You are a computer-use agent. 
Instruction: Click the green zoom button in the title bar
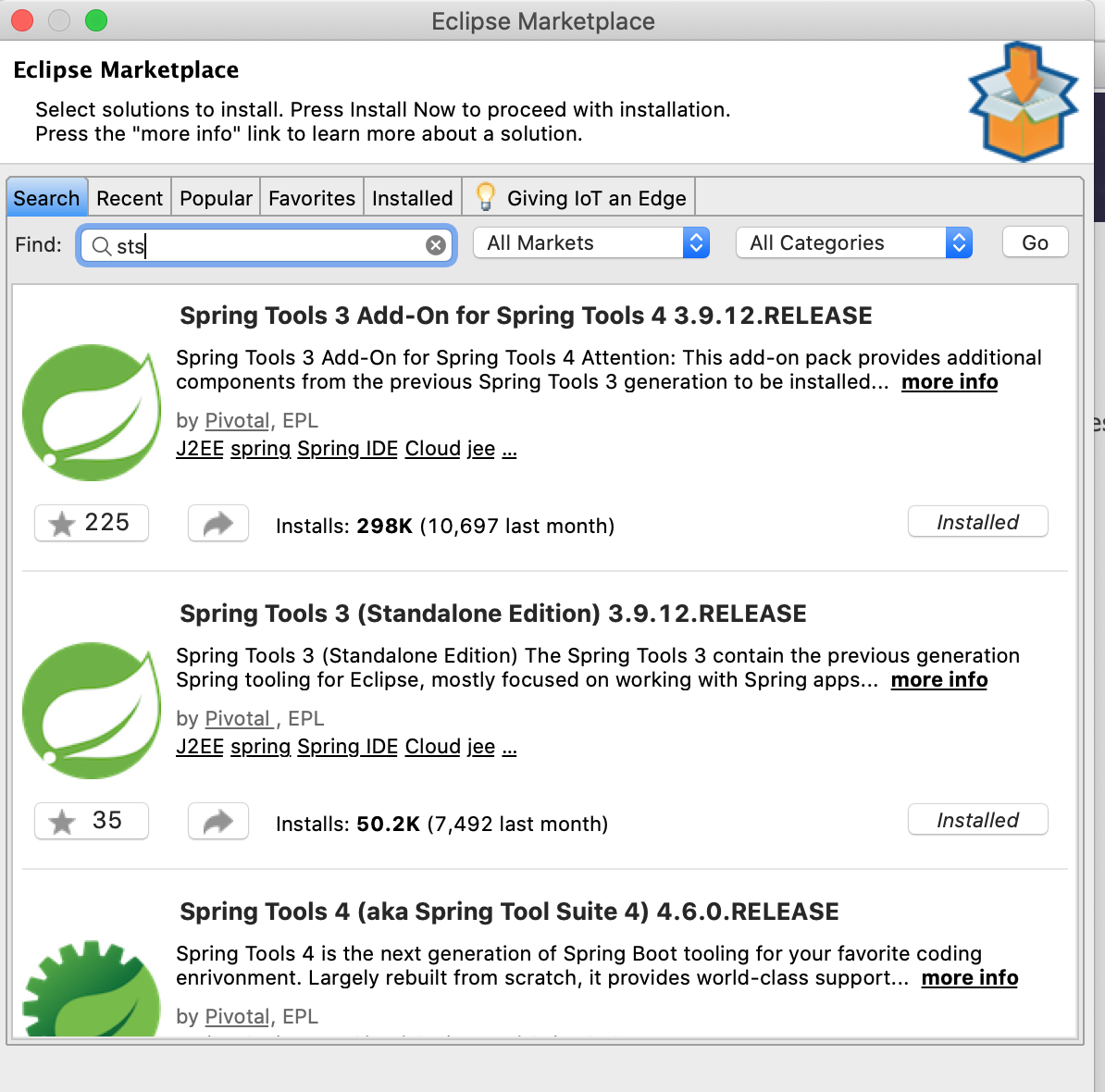[x=96, y=21]
